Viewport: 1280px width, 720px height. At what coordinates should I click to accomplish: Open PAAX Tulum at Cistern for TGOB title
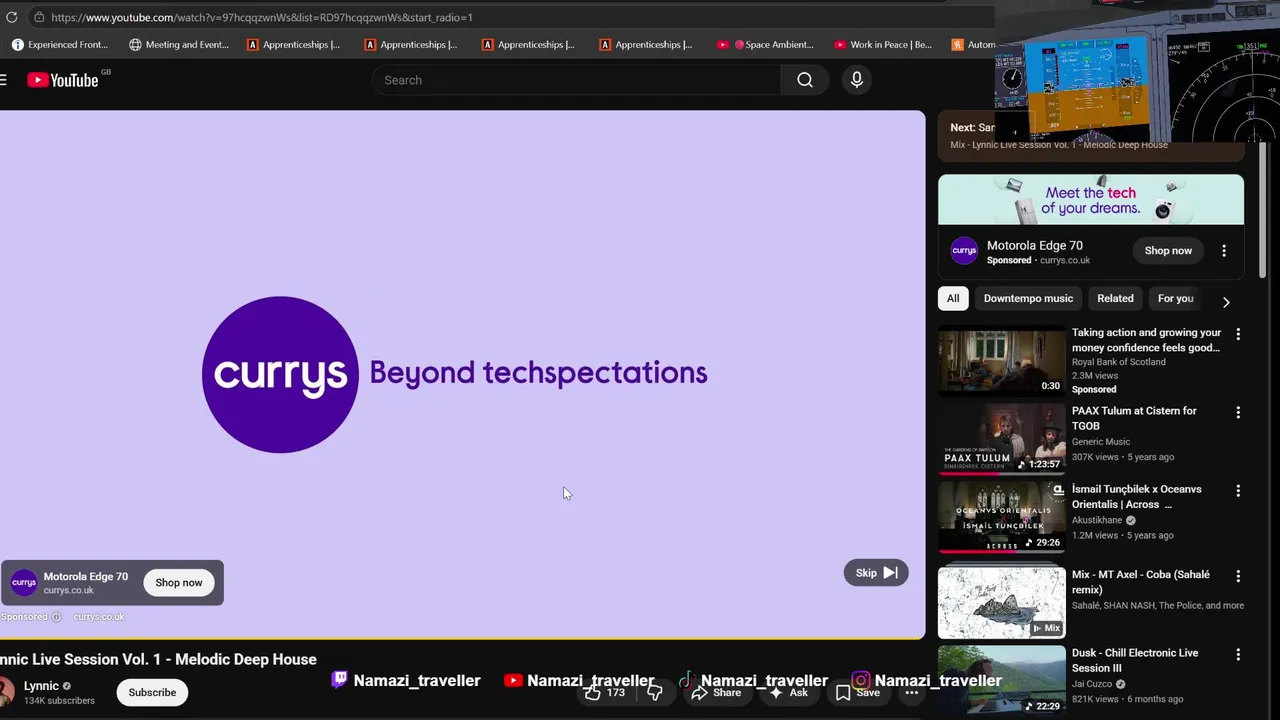1134,418
